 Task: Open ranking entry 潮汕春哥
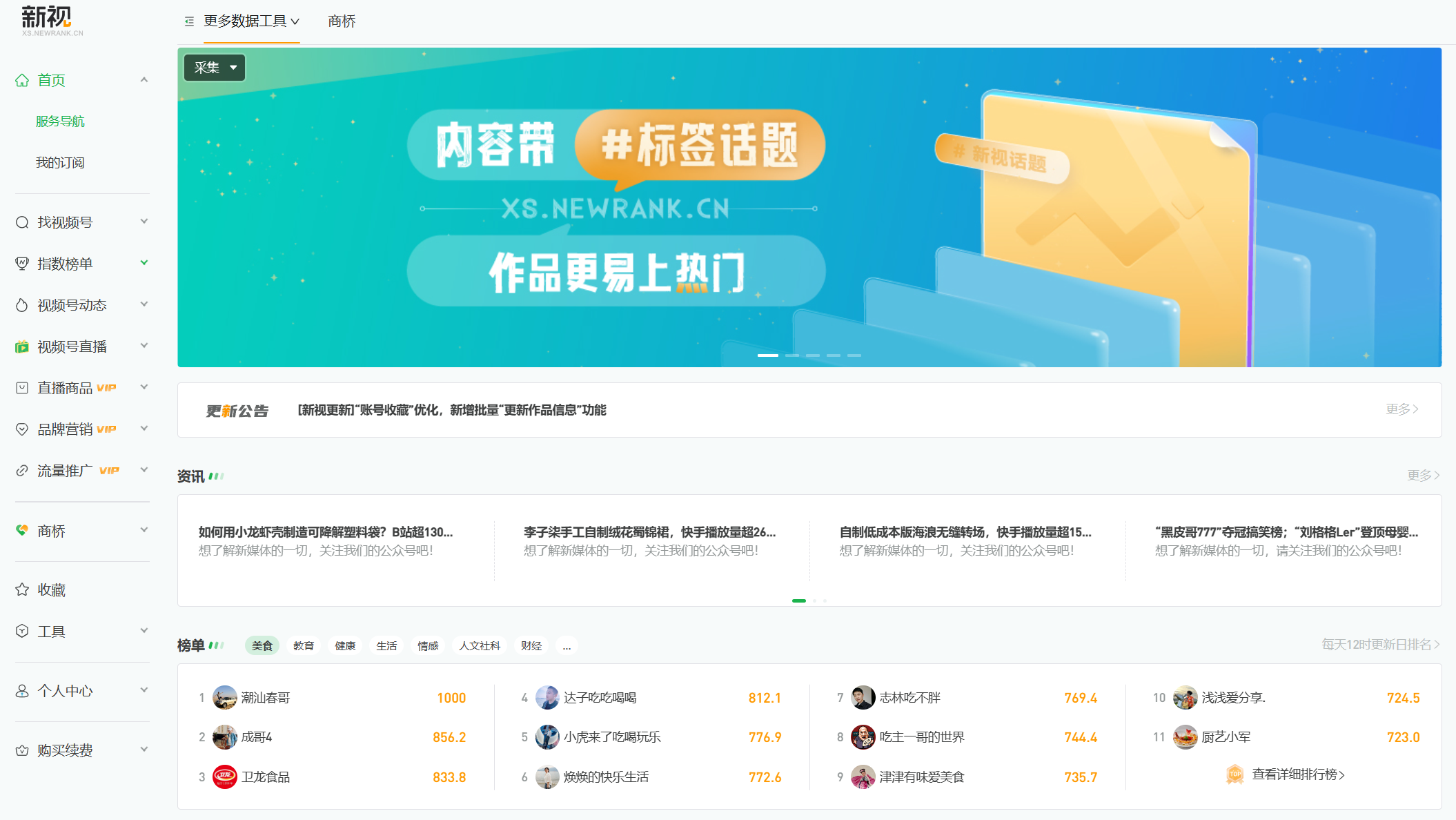pos(266,698)
